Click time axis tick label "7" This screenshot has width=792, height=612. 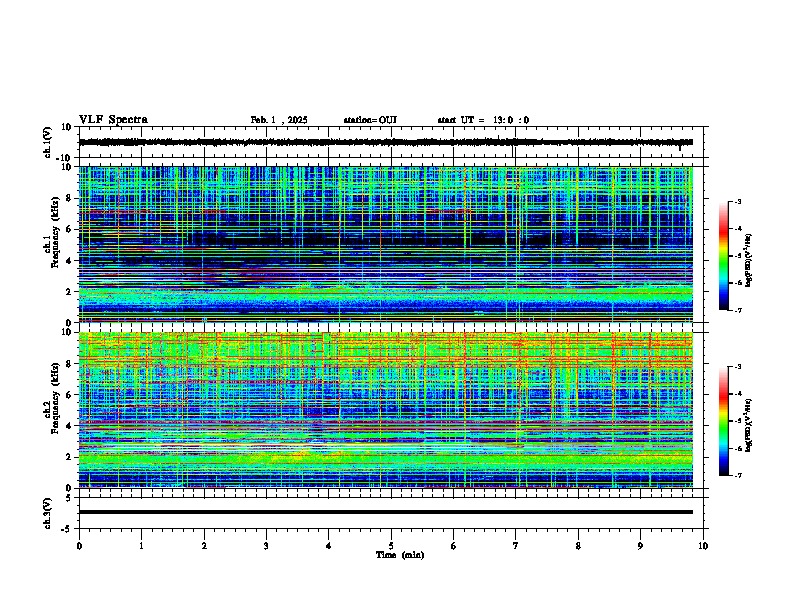(516, 546)
